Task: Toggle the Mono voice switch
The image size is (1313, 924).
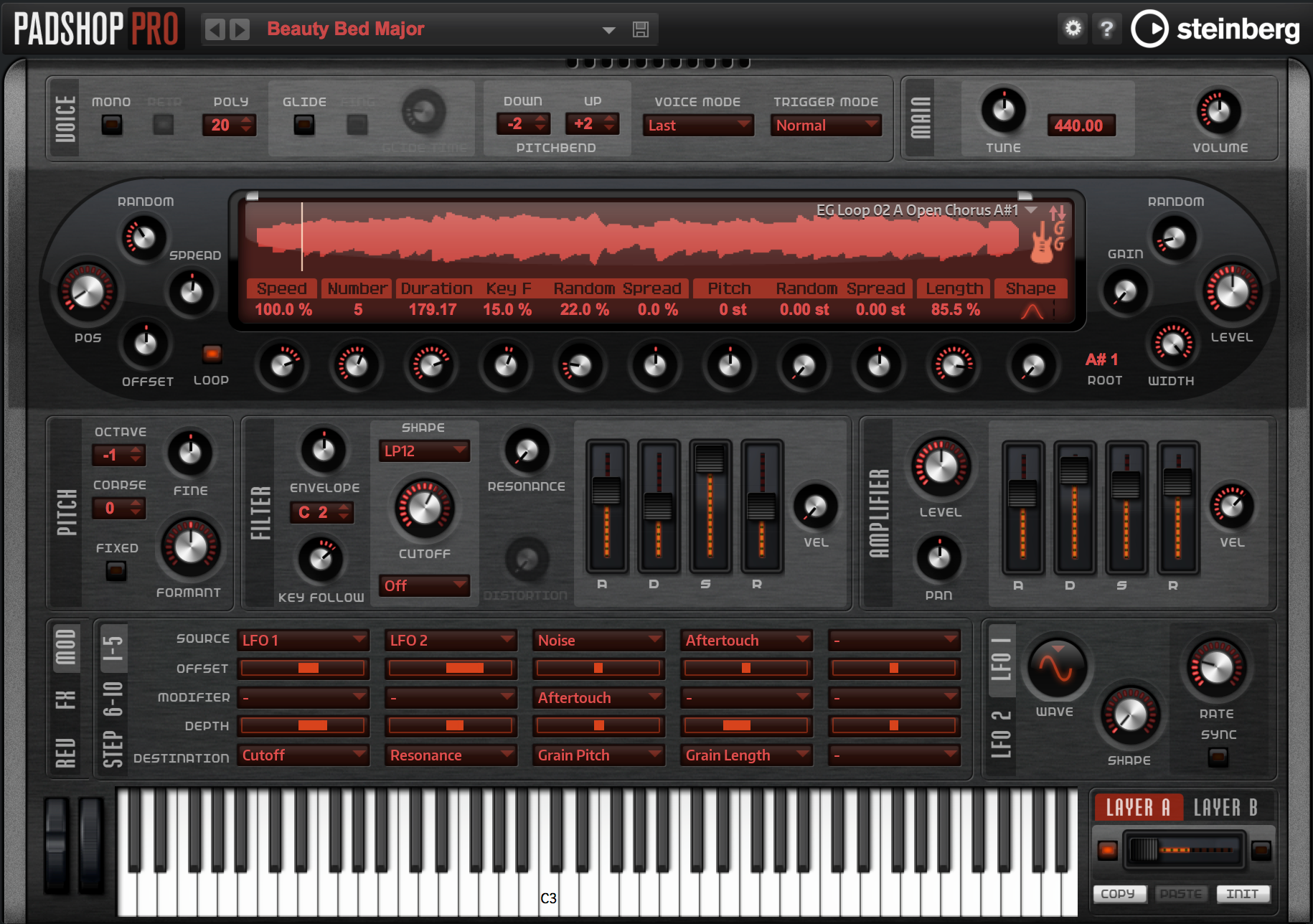Action: pyautogui.click(x=111, y=125)
